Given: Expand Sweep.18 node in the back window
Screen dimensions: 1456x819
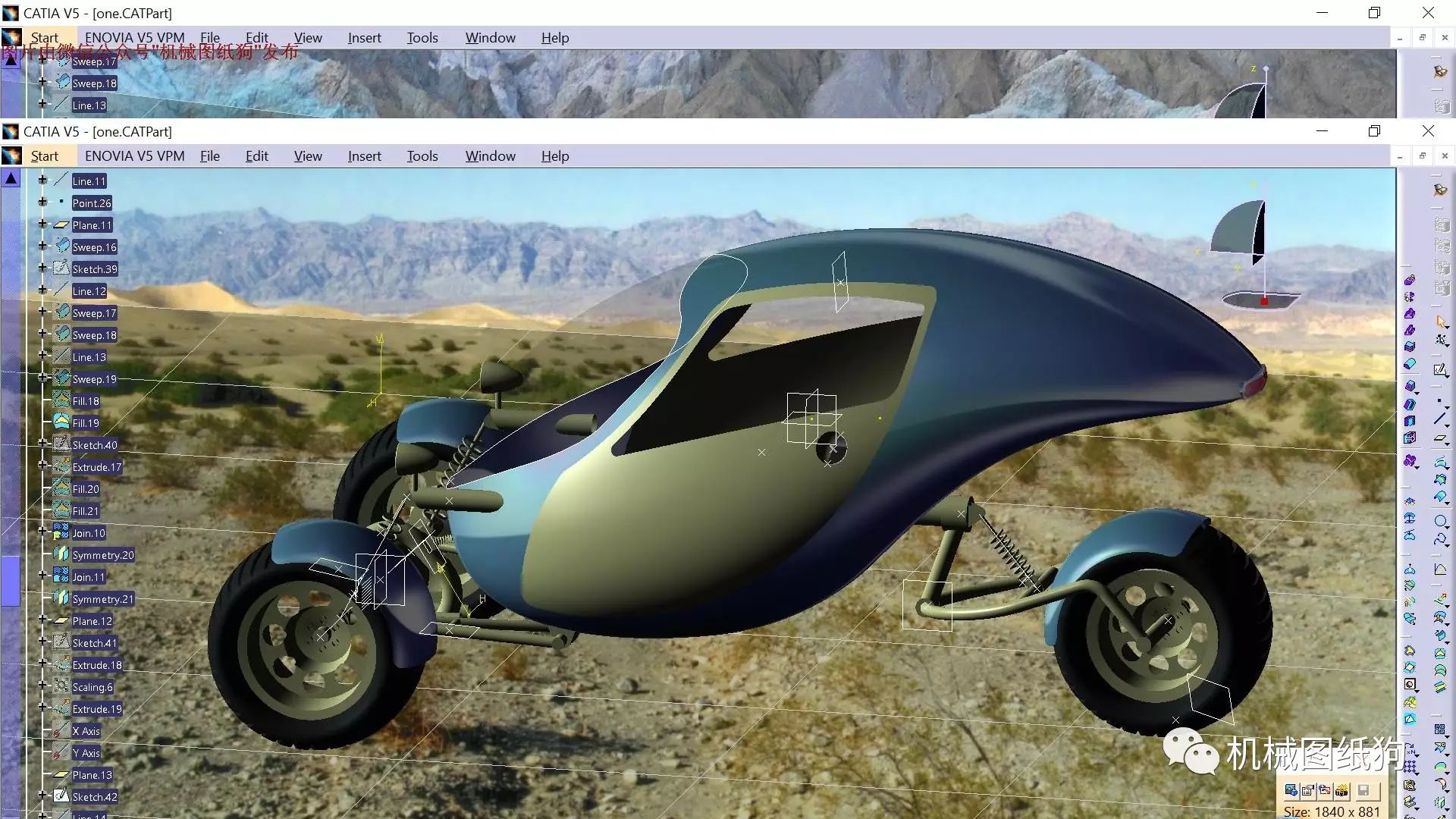Looking at the screenshot, I should point(42,83).
